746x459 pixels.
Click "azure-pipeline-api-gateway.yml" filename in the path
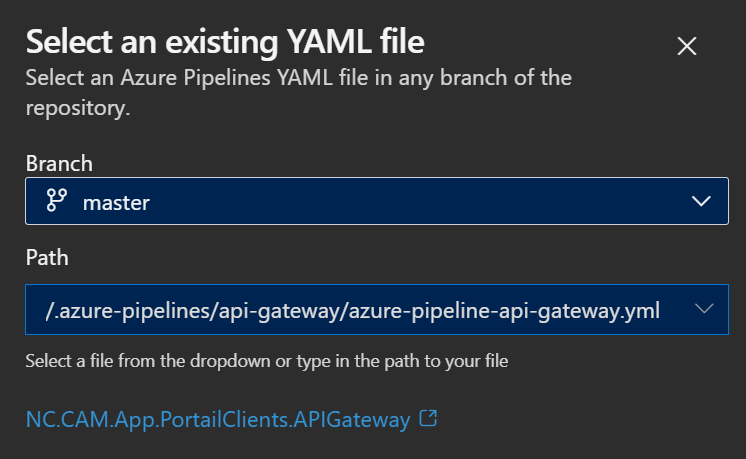[x=503, y=310]
